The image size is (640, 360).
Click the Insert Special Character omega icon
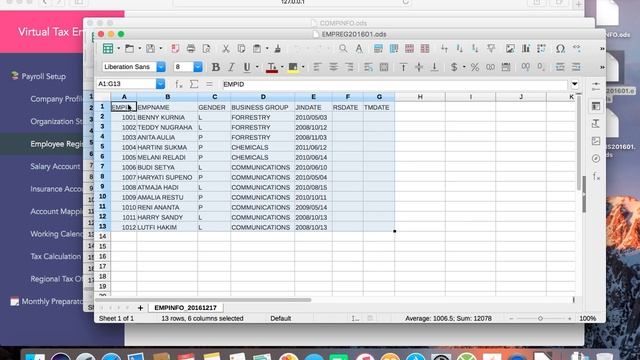[560, 49]
